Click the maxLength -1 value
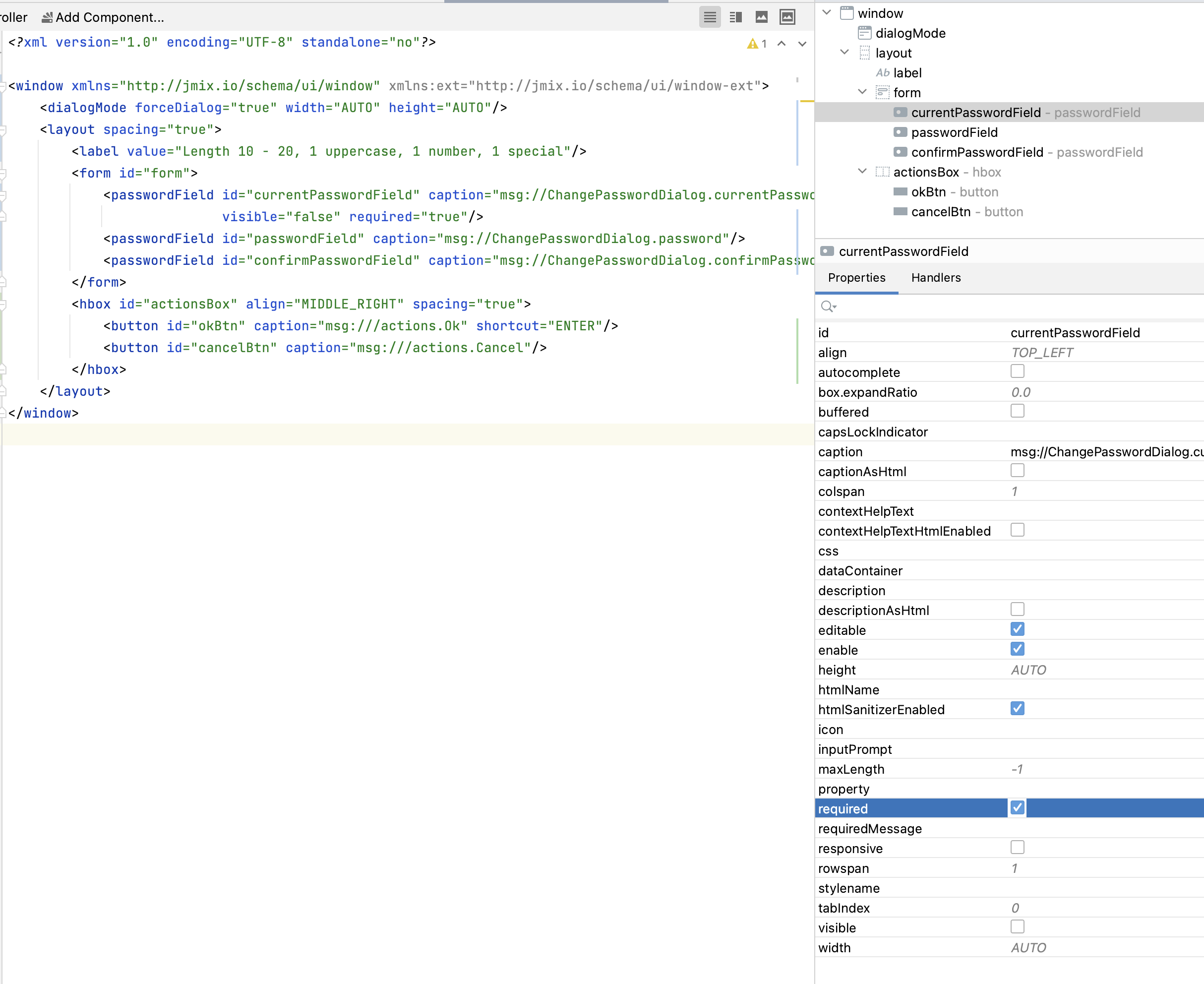 pyautogui.click(x=1017, y=769)
